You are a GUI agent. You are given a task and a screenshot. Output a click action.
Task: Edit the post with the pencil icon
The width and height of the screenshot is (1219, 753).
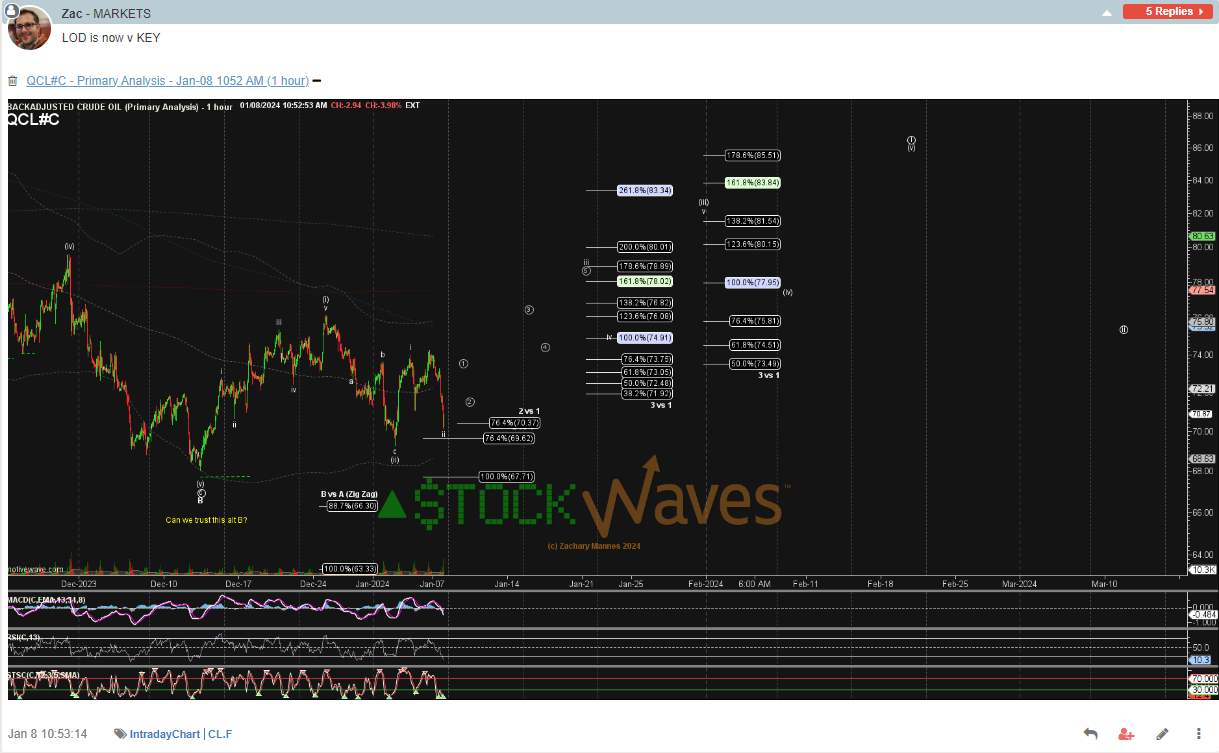pos(1162,734)
